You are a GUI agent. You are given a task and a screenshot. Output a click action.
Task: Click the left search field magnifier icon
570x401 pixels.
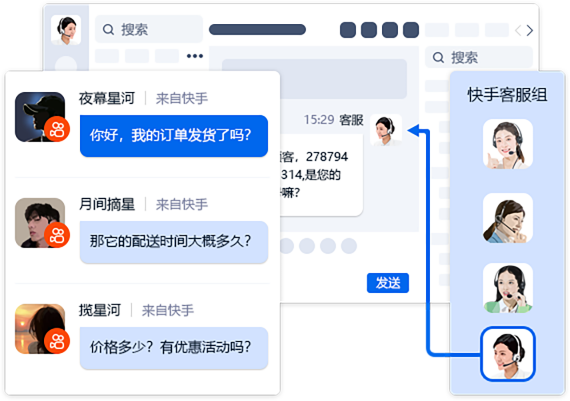click(x=108, y=29)
